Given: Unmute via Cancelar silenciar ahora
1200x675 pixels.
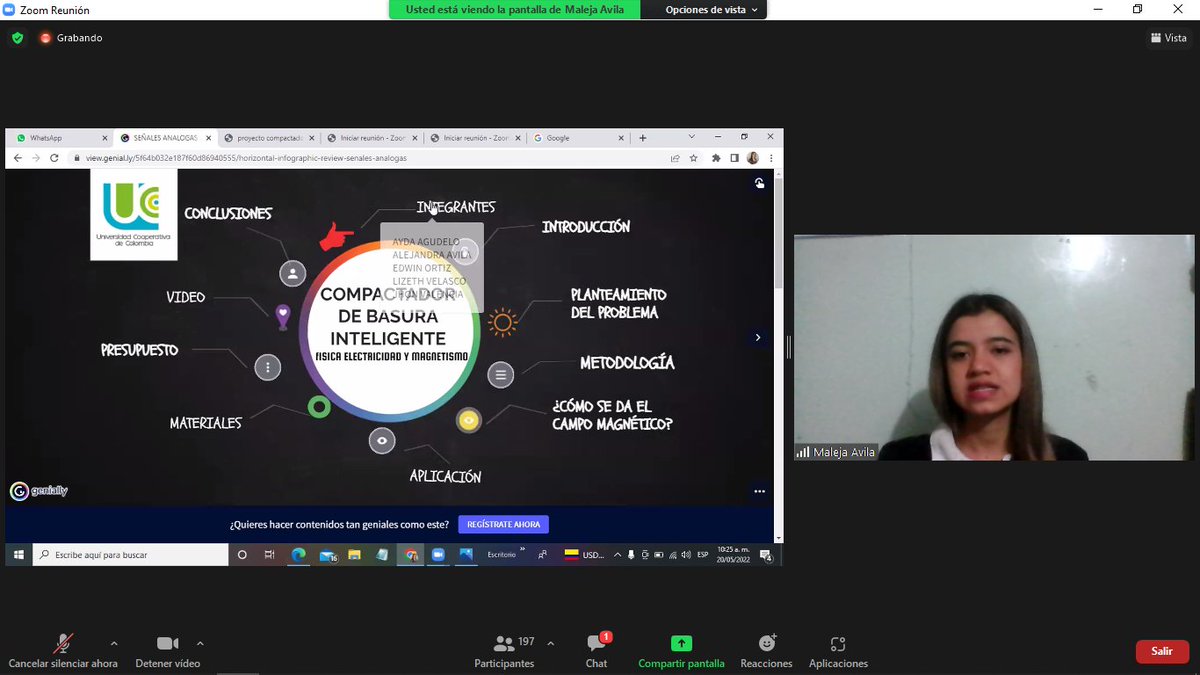Looking at the screenshot, I should [x=63, y=650].
